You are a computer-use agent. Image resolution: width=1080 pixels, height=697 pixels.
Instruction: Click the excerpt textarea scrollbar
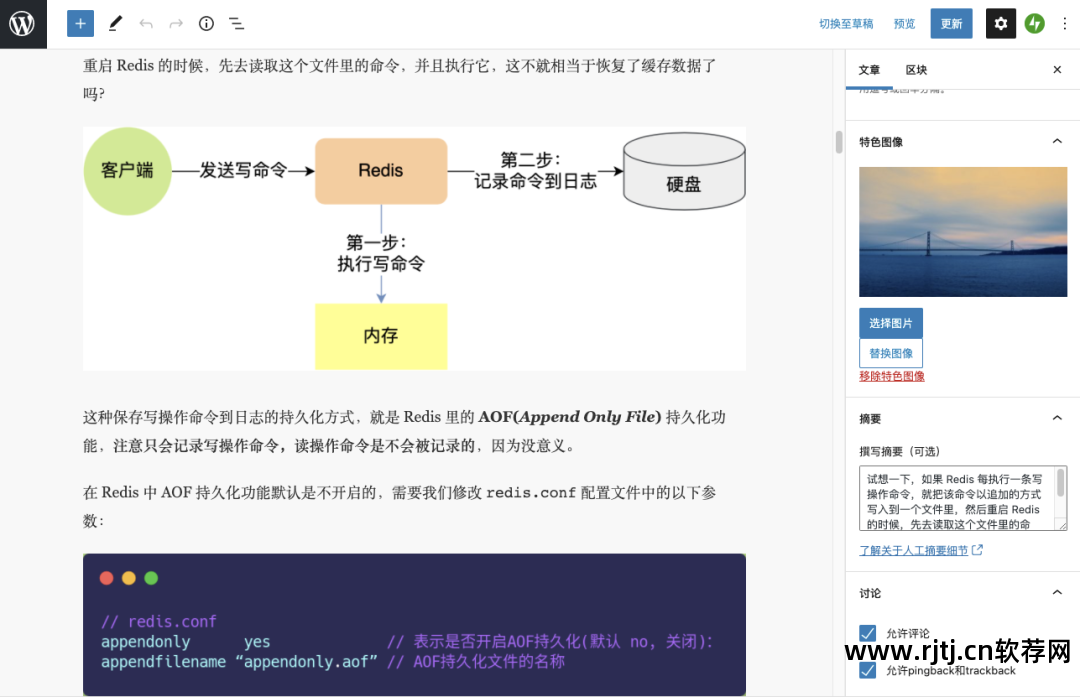click(1061, 482)
